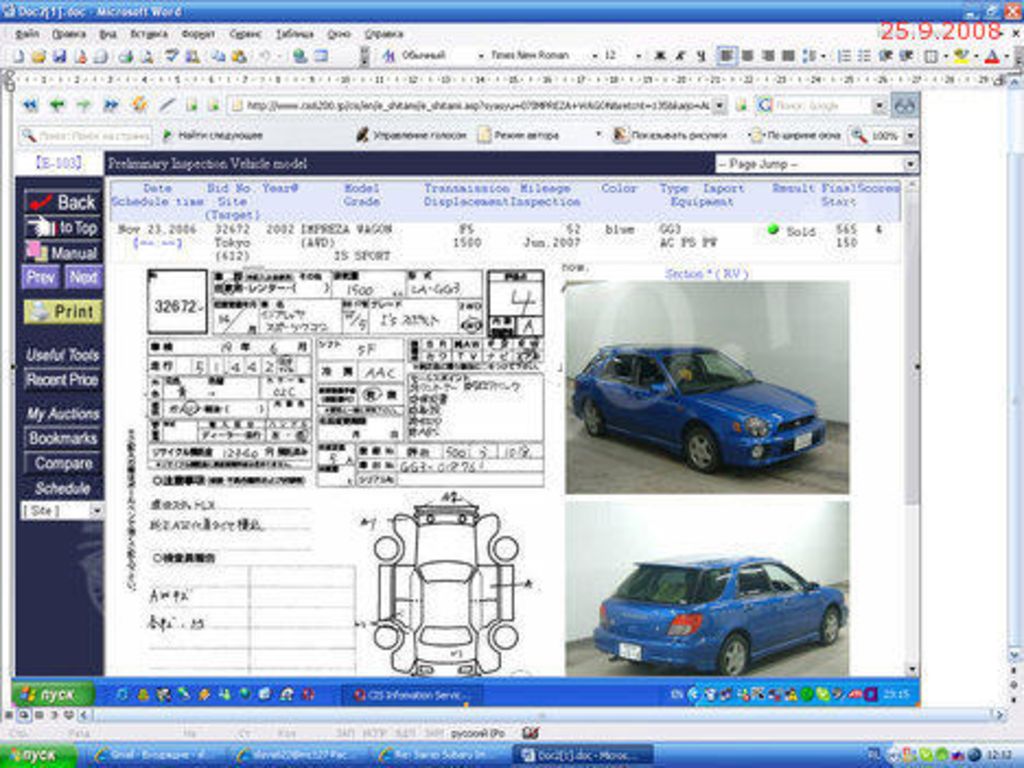Align the text to the left

pyautogui.click(x=726, y=57)
